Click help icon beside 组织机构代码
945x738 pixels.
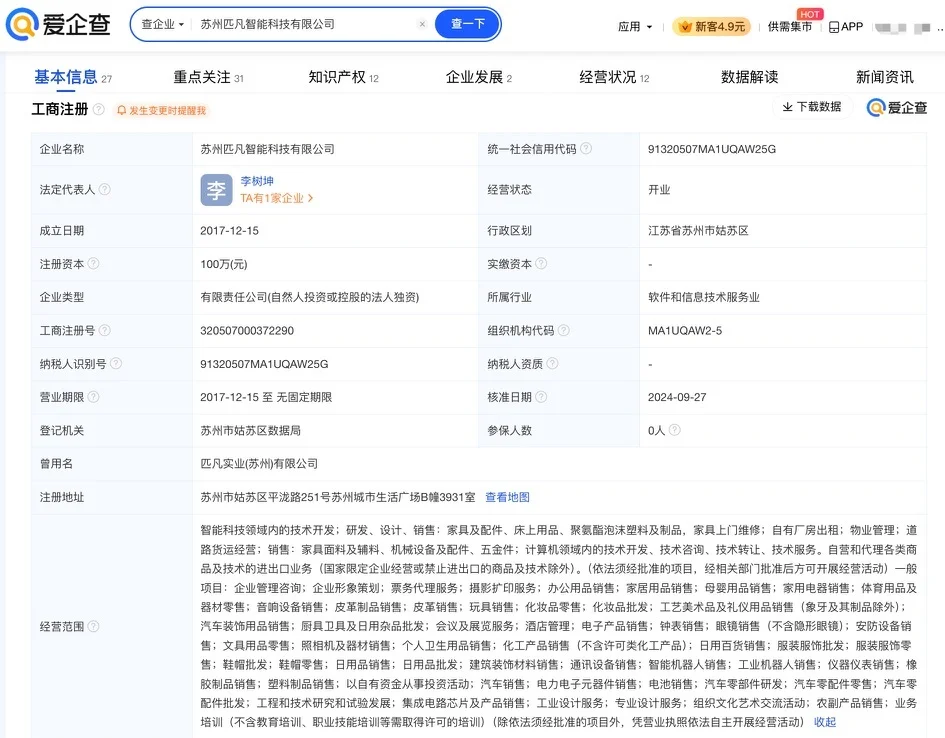point(564,330)
